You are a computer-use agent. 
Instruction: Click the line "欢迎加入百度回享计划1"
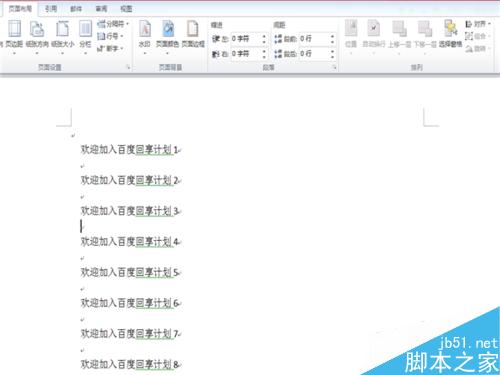129,150
